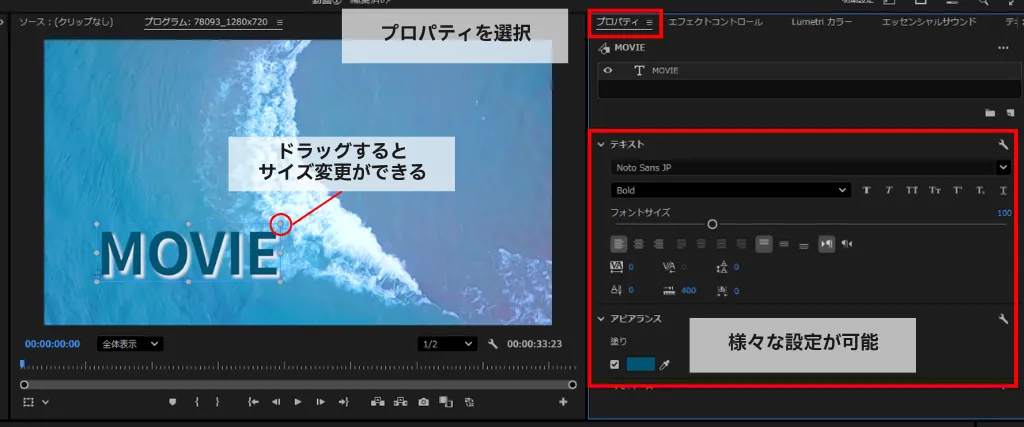Screen dimensions: 1024x427
Task: Toggle Underline style
Action: 1003,191
